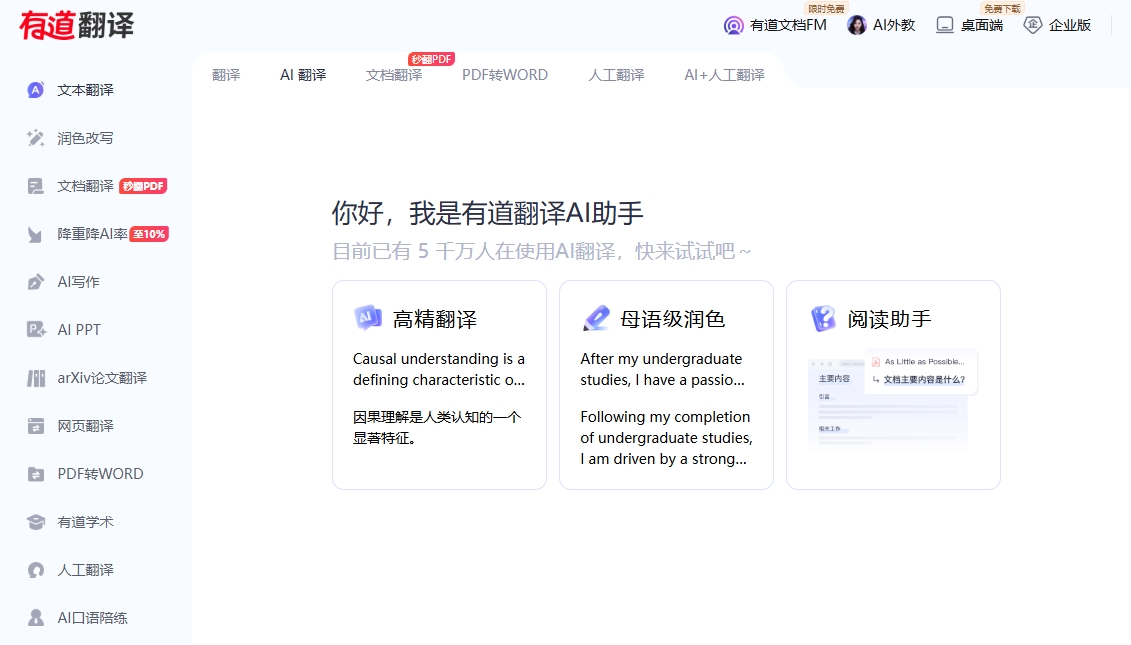Viewport: 1131px width, 645px height.
Task: Click the 桌面端 desktop download icon
Action: coord(945,25)
